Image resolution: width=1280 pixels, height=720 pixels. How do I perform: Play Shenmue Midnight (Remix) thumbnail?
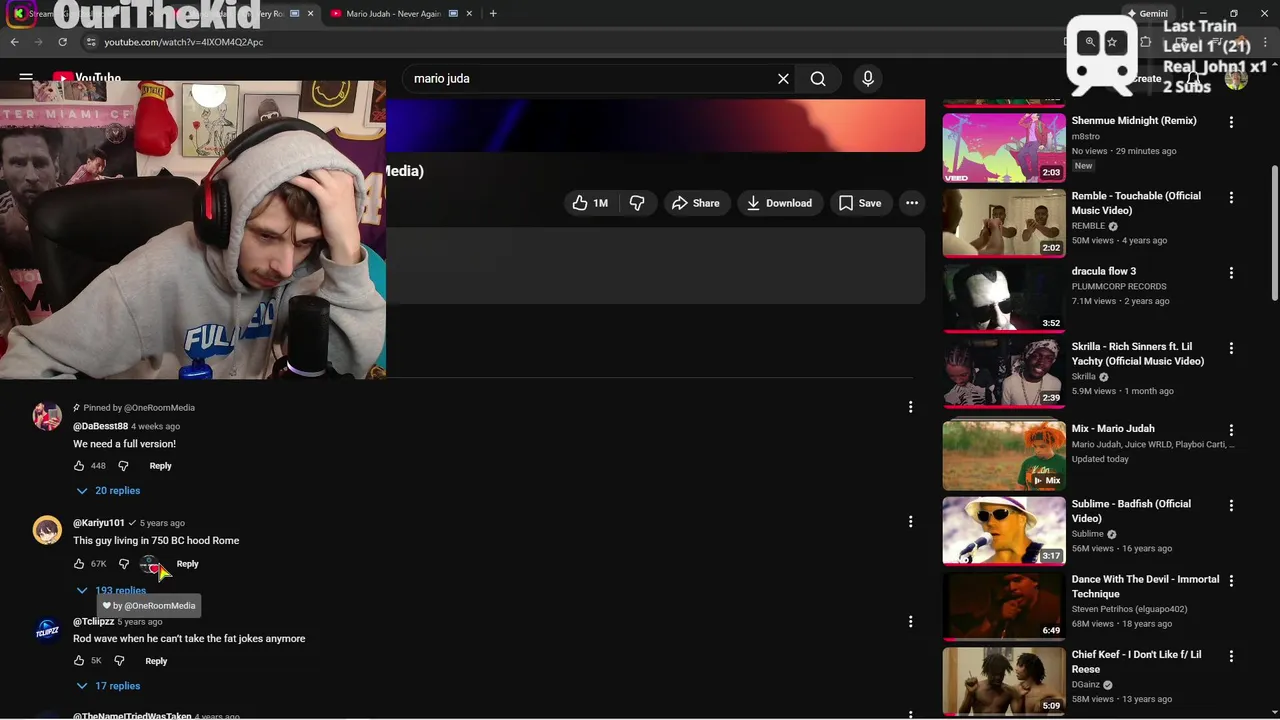(x=1004, y=147)
